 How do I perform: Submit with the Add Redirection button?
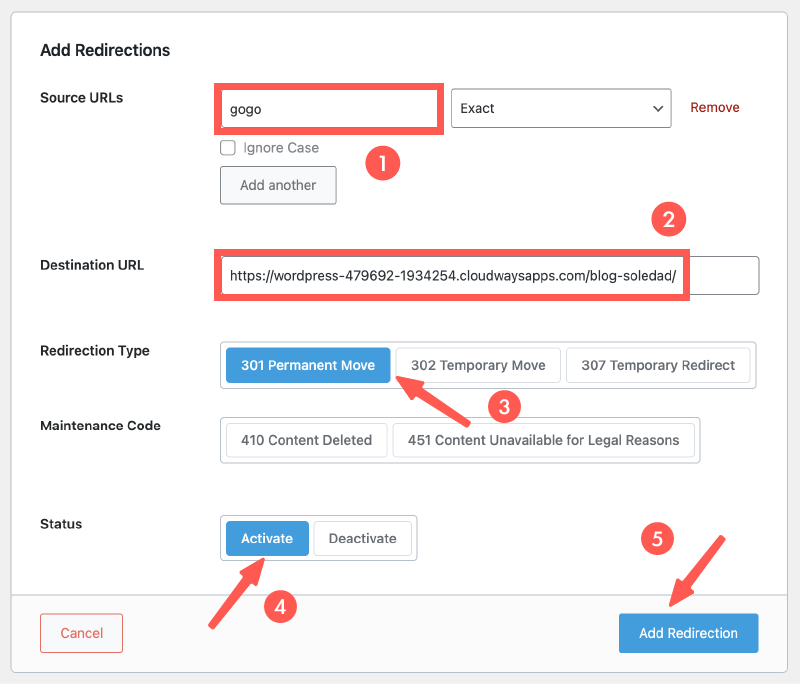coord(688,633)
